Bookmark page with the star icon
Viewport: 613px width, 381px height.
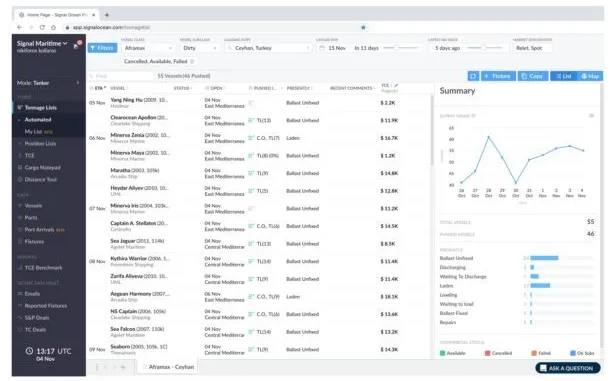[363, 27]
